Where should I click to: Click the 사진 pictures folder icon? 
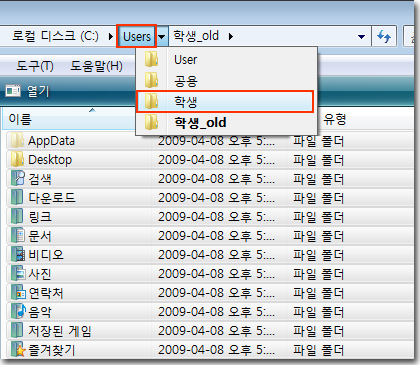pos(18,274)
